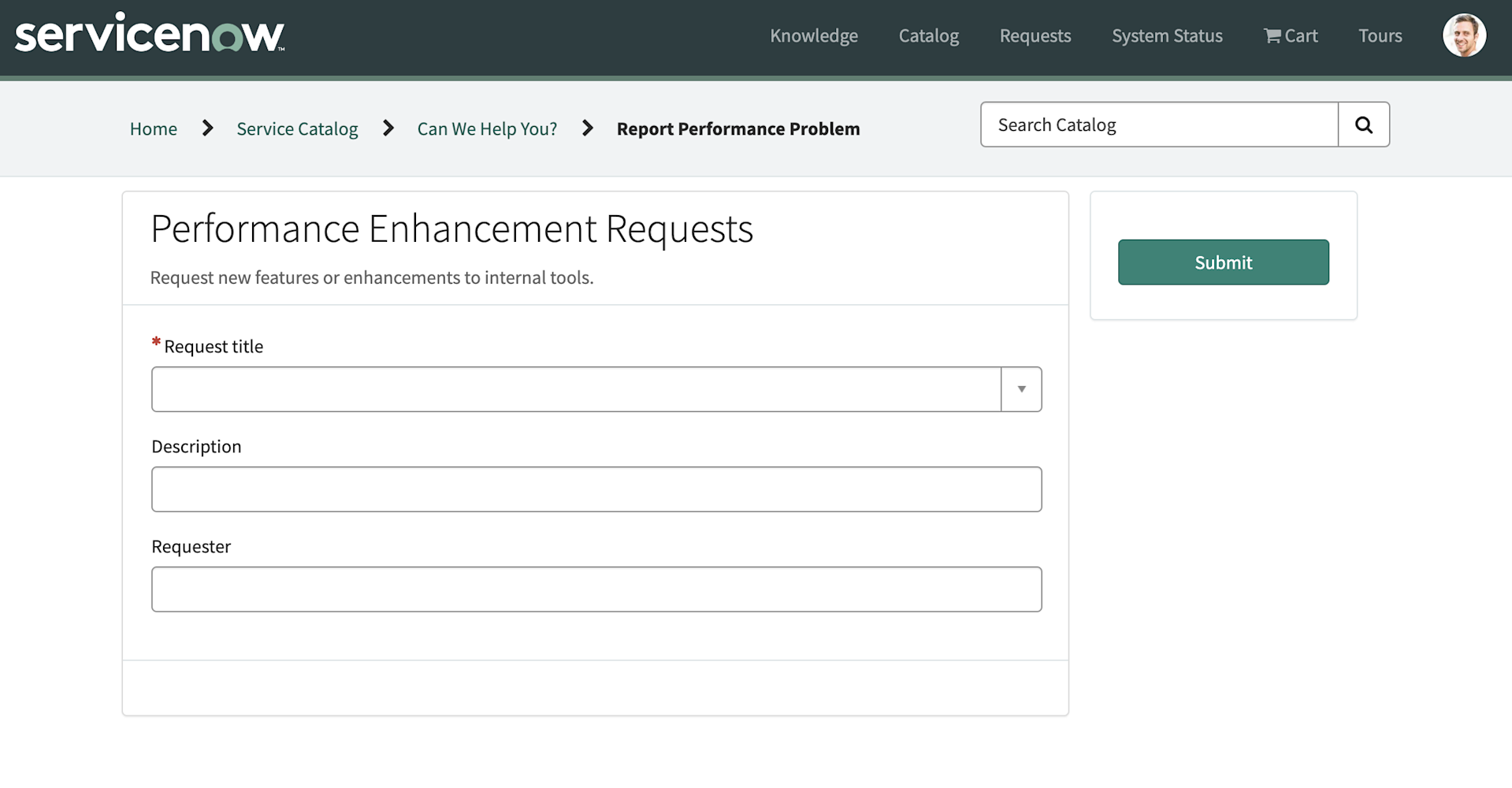Open the Requests page
The width and height of the screenshot is (1512, 788).
[1035, 35]
